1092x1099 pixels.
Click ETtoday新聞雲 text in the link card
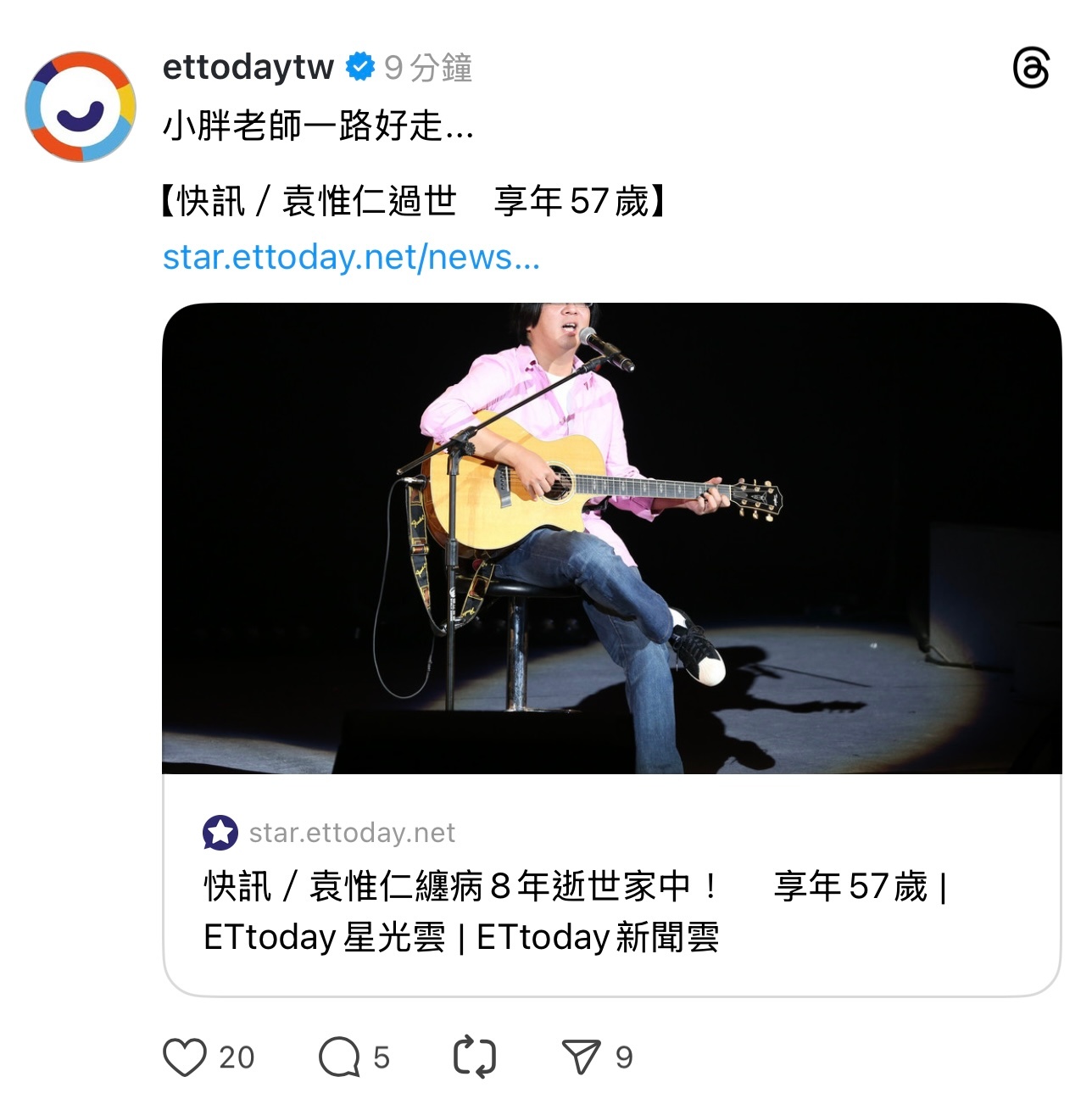coord(598,938)
